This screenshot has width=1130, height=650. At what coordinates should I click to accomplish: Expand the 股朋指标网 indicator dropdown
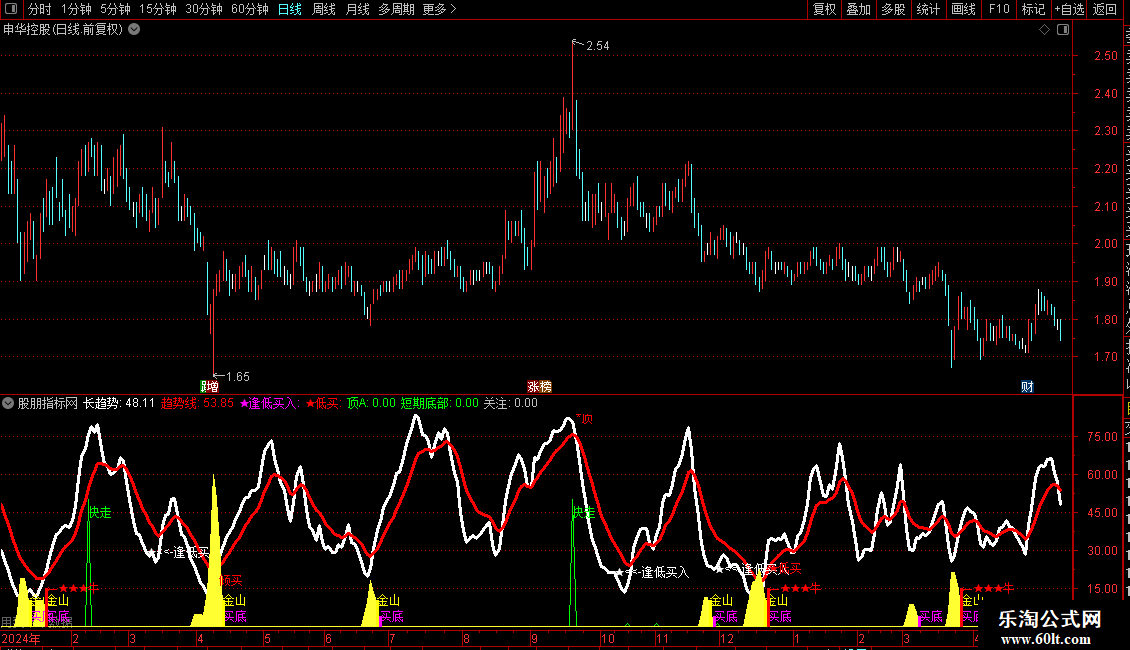(8, 403)
